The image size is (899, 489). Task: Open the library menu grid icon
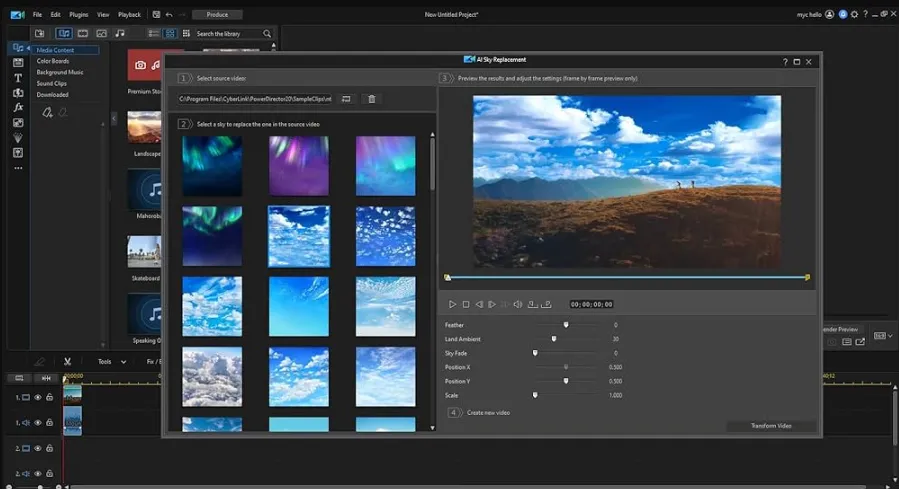[186, 34]
